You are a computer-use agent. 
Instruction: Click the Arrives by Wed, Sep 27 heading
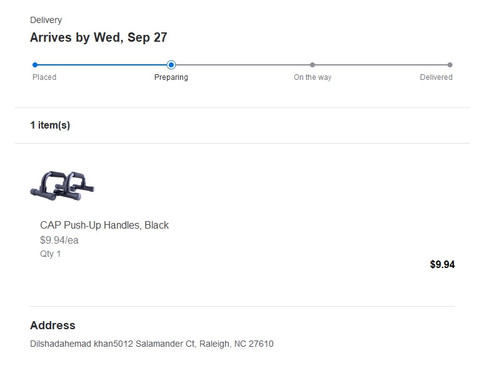(99, 37)
